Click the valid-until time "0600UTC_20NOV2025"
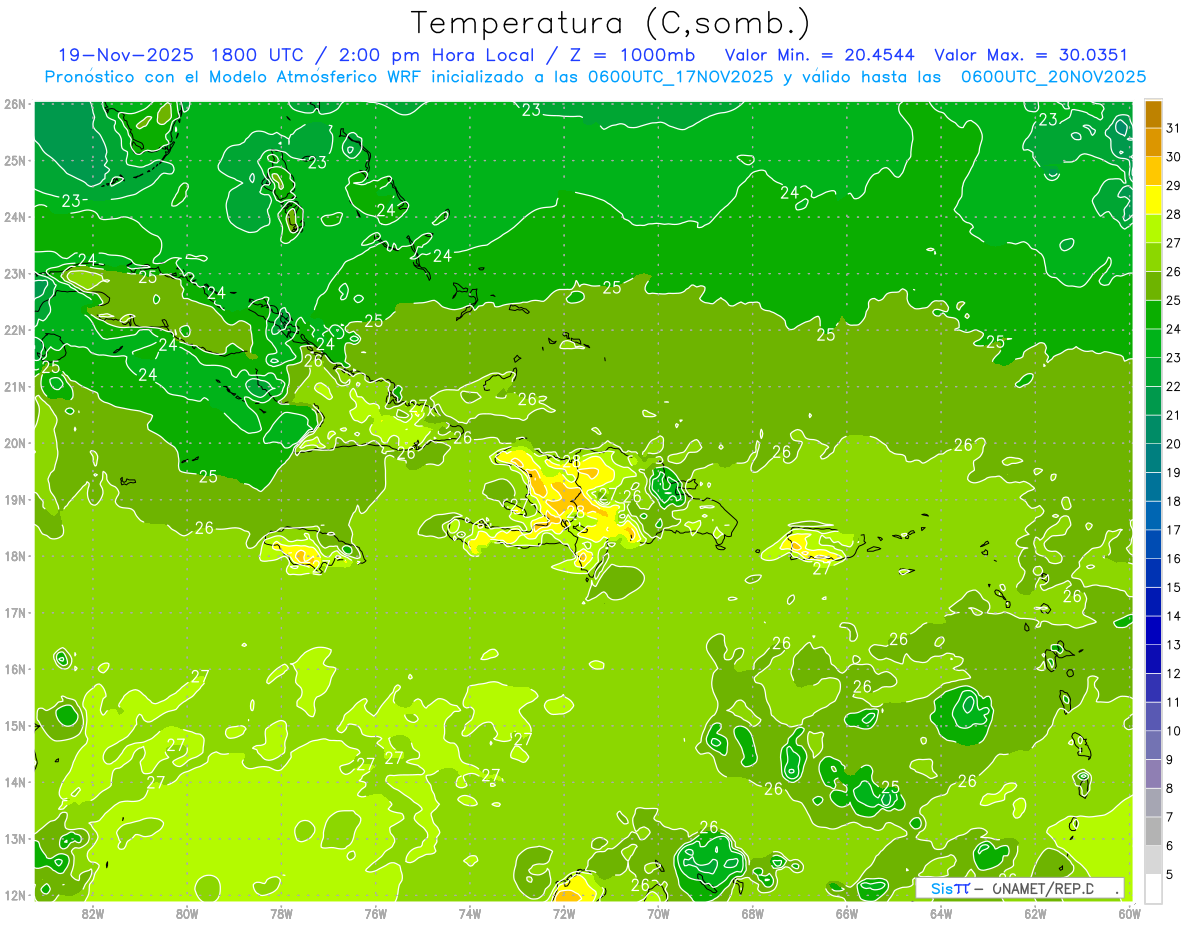 (x=1053, y=76)
